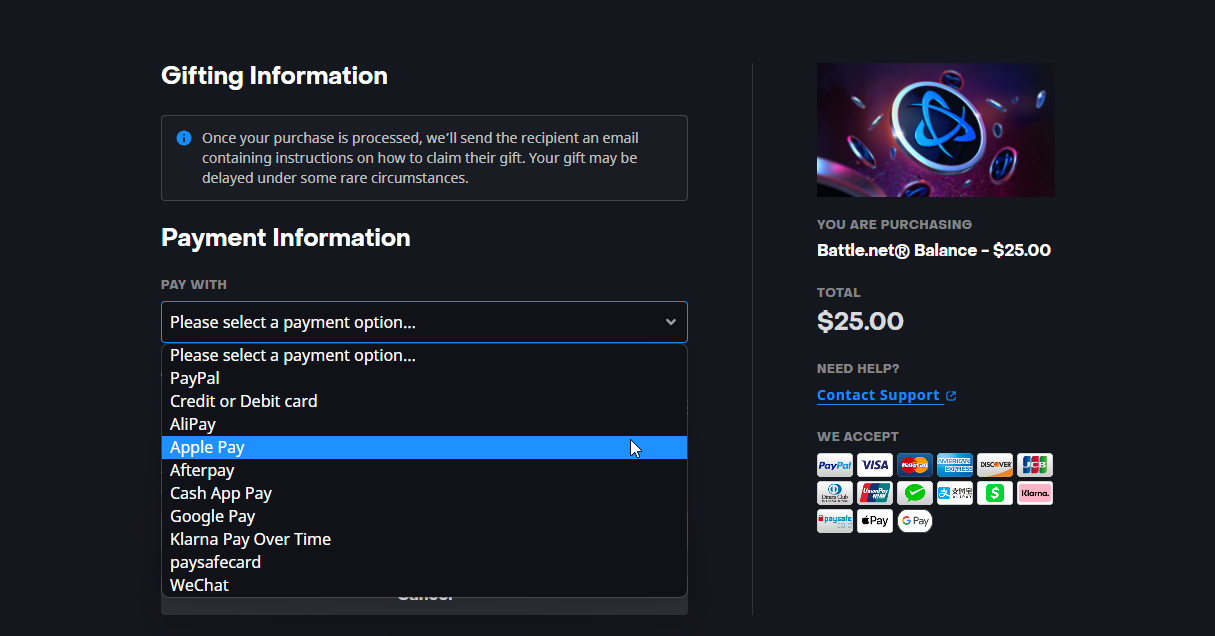Click the green WeChat Pay logo icon
Screen dimensions: 1215x636
point(915,493)
